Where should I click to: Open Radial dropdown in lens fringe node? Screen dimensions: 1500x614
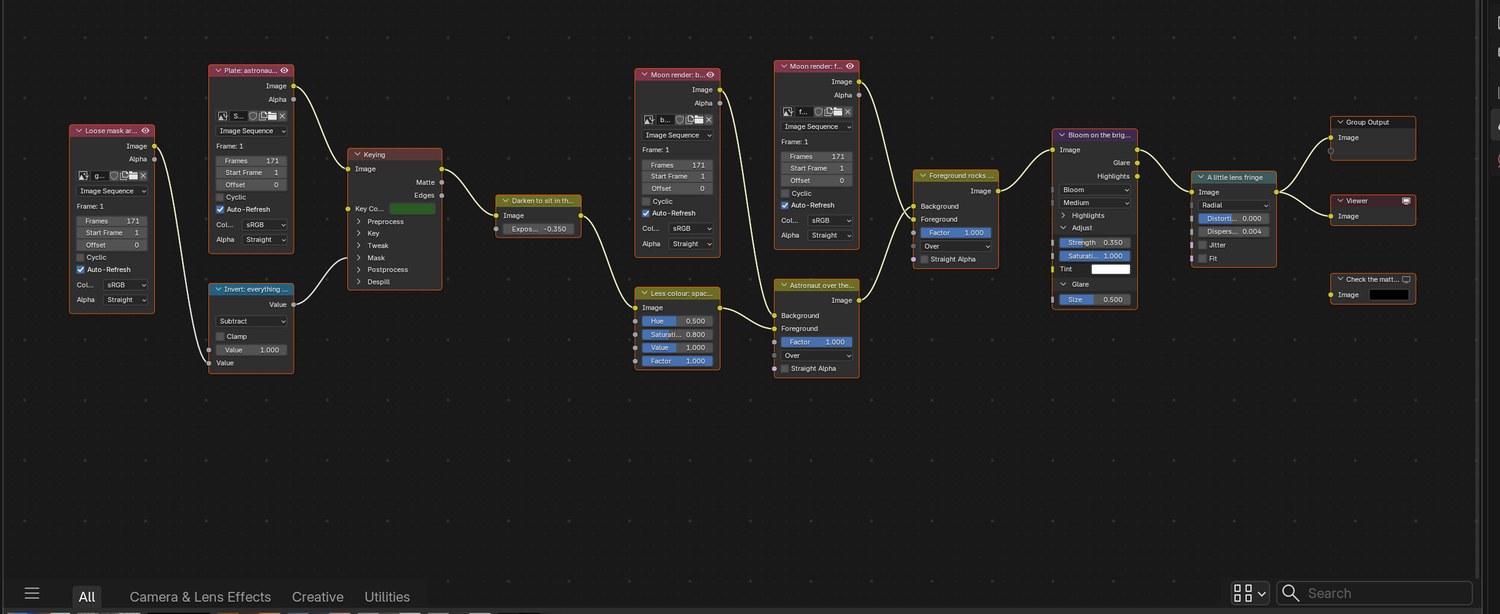pyautogui.click(x=1234, y=205)
